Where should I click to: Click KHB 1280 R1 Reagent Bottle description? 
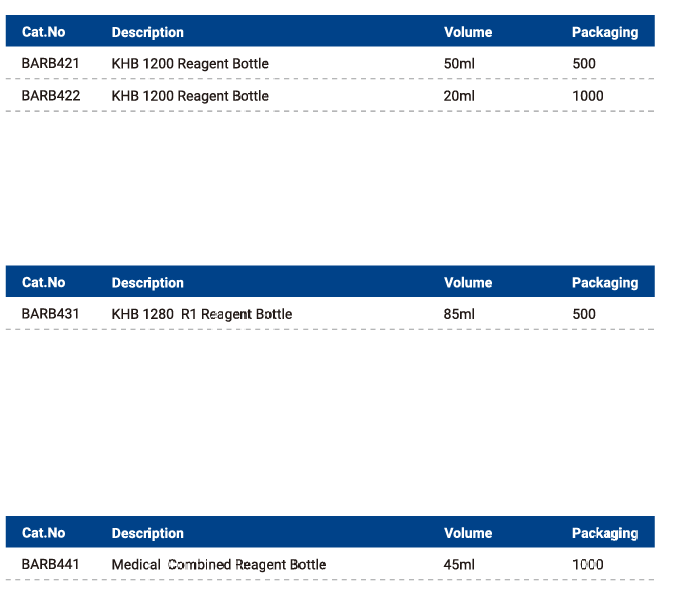tap(202, 315)
